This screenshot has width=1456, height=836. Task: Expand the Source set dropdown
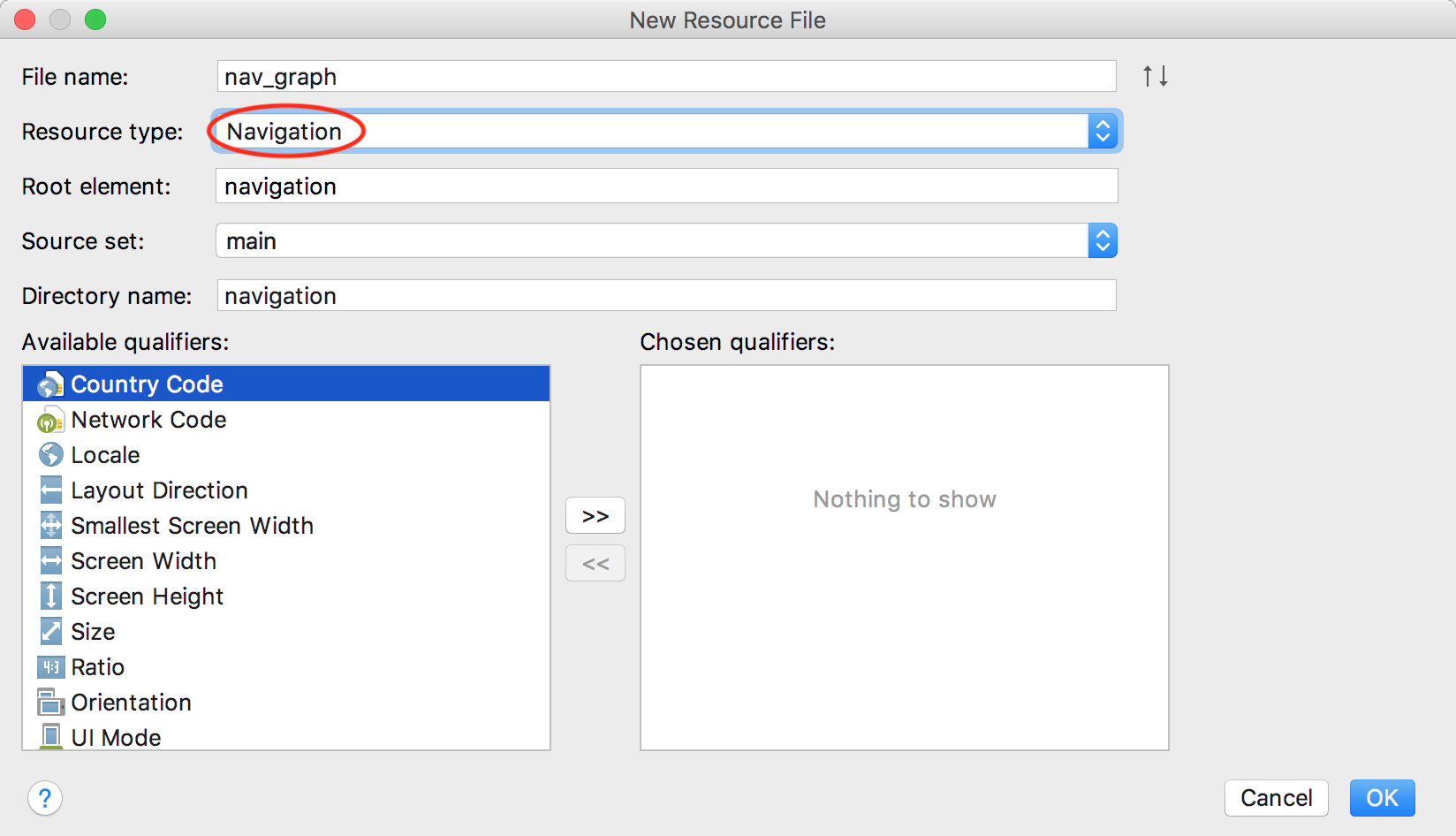tap(1102, 241)
